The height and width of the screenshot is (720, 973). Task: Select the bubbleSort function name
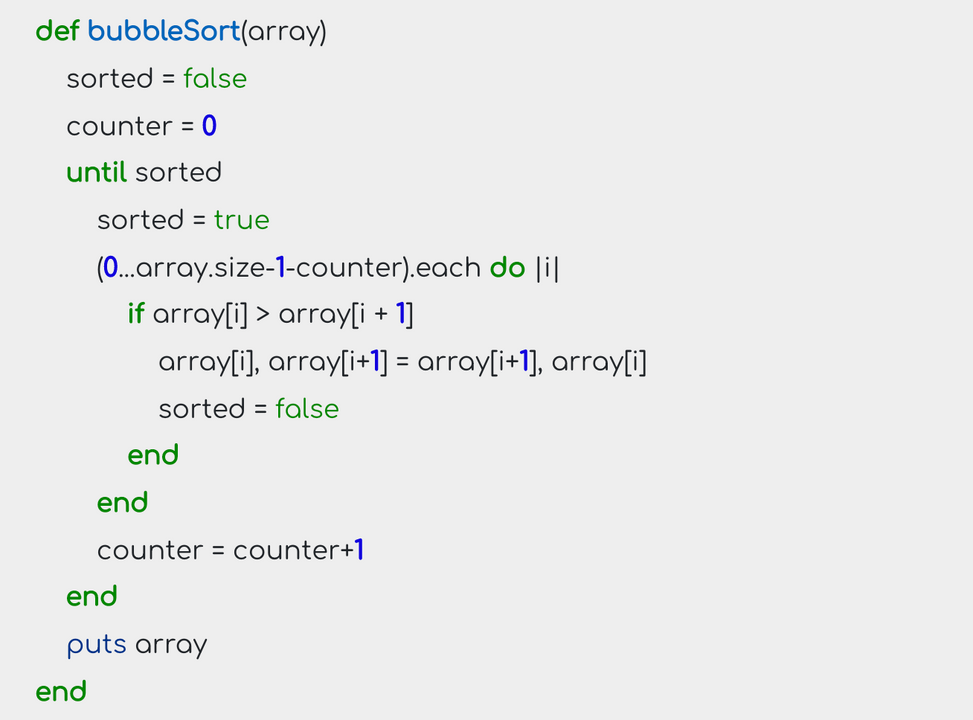[x=164, y=31]
